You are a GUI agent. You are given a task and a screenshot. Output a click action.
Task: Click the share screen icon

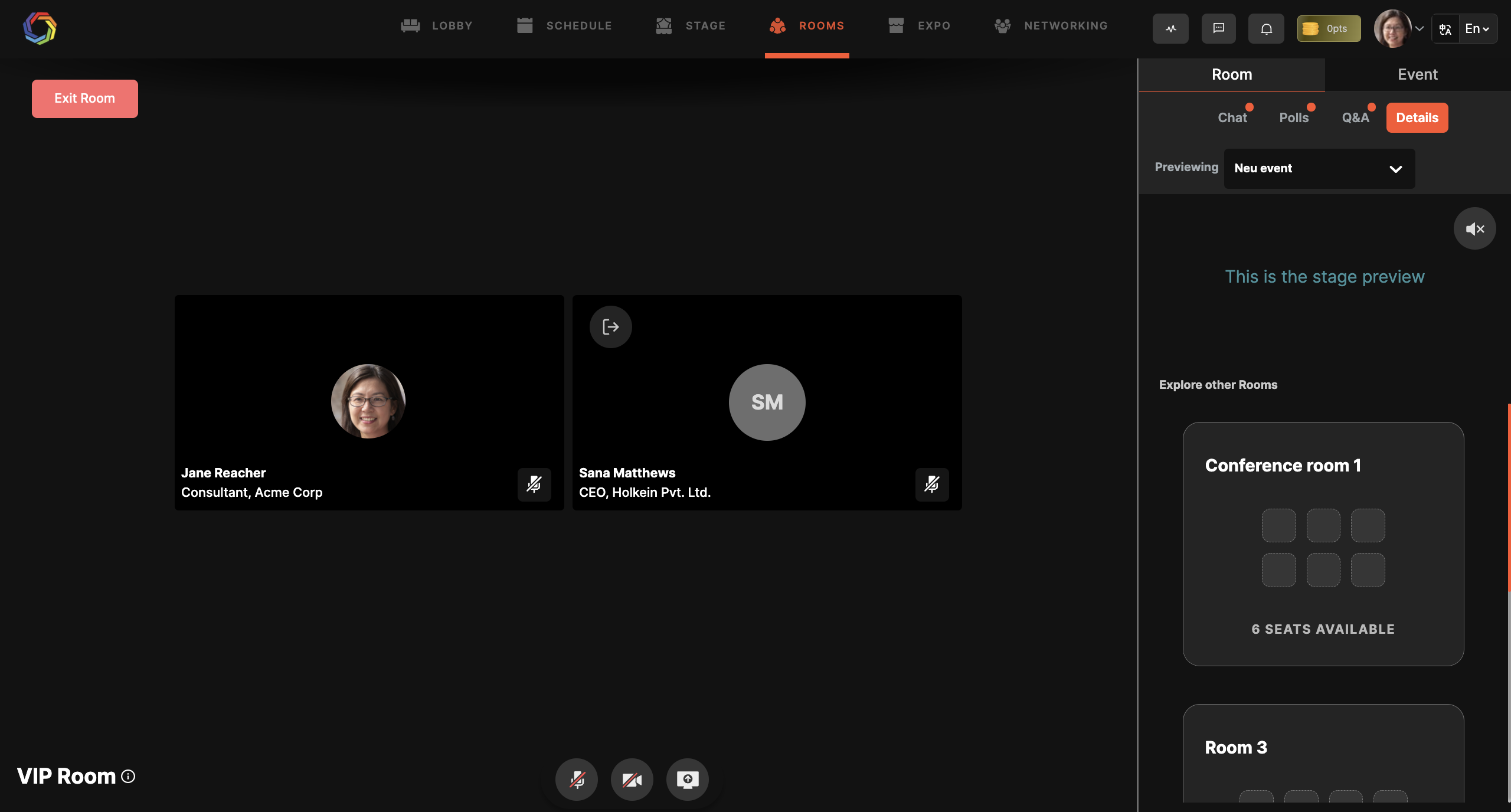(687, 780)
